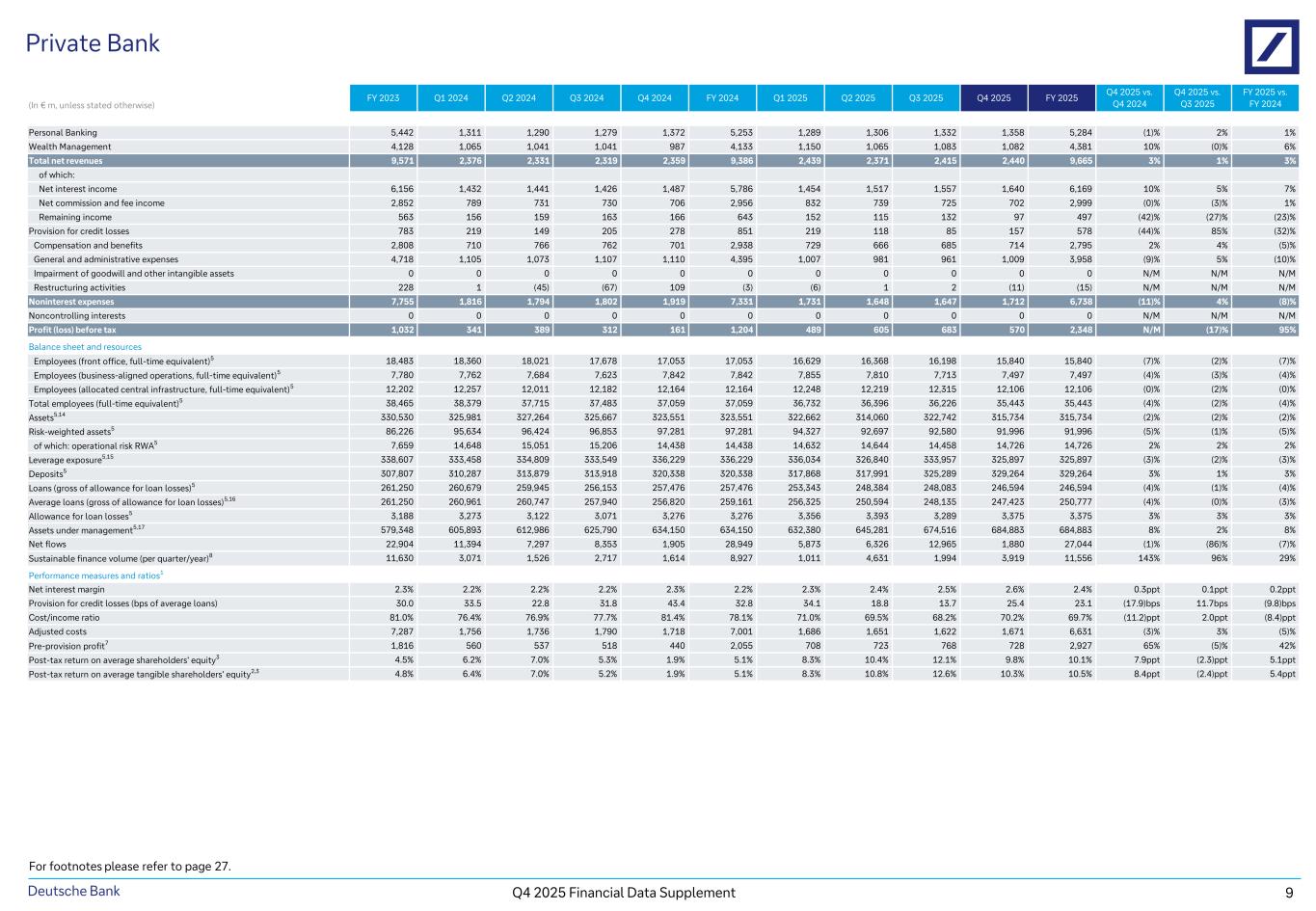Image resolution: width=1316 pixels, height=911 pixels.
Task: Select the Total net revenues row label
Action: [66, 161]
